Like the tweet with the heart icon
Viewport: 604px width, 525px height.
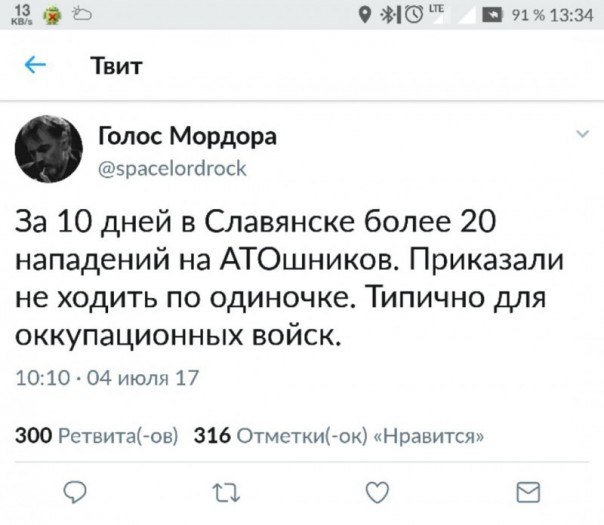377,491
